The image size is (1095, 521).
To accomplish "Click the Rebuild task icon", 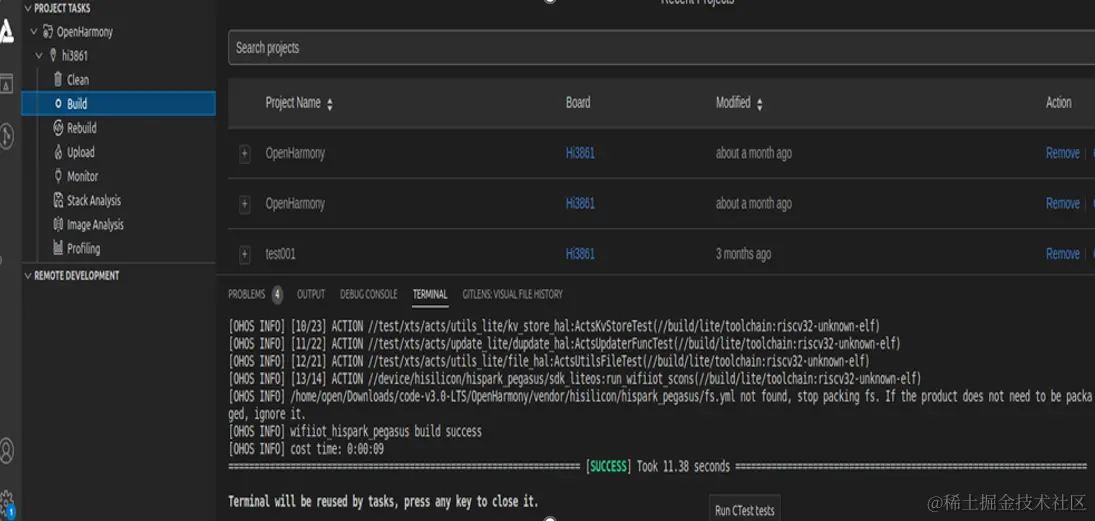I will click(x=59, y=128).
